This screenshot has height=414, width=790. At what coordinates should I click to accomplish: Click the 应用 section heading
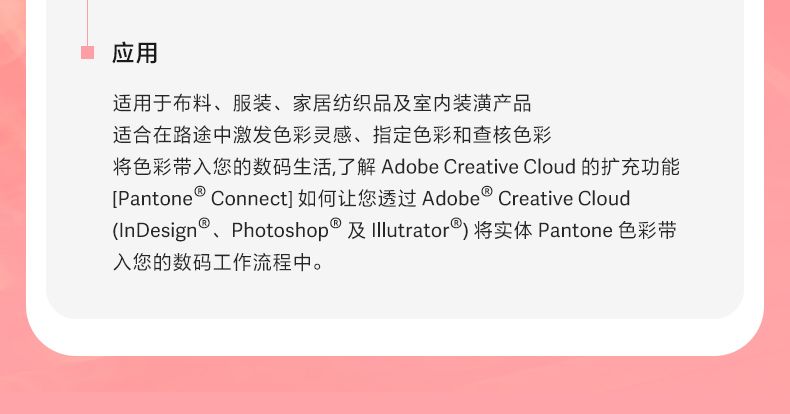click(135, 53)
